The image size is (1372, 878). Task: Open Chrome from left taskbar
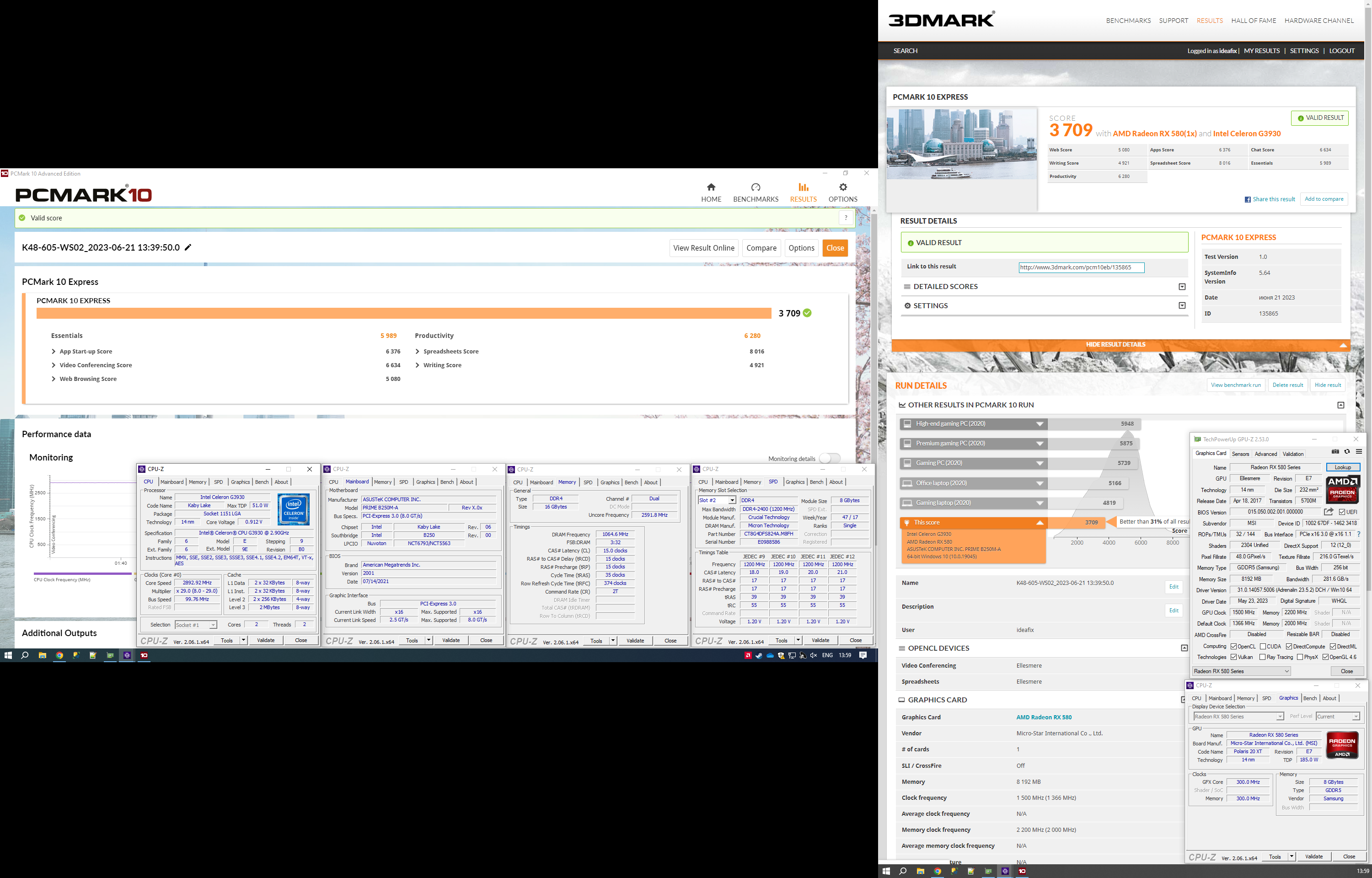tap(59, 655)
